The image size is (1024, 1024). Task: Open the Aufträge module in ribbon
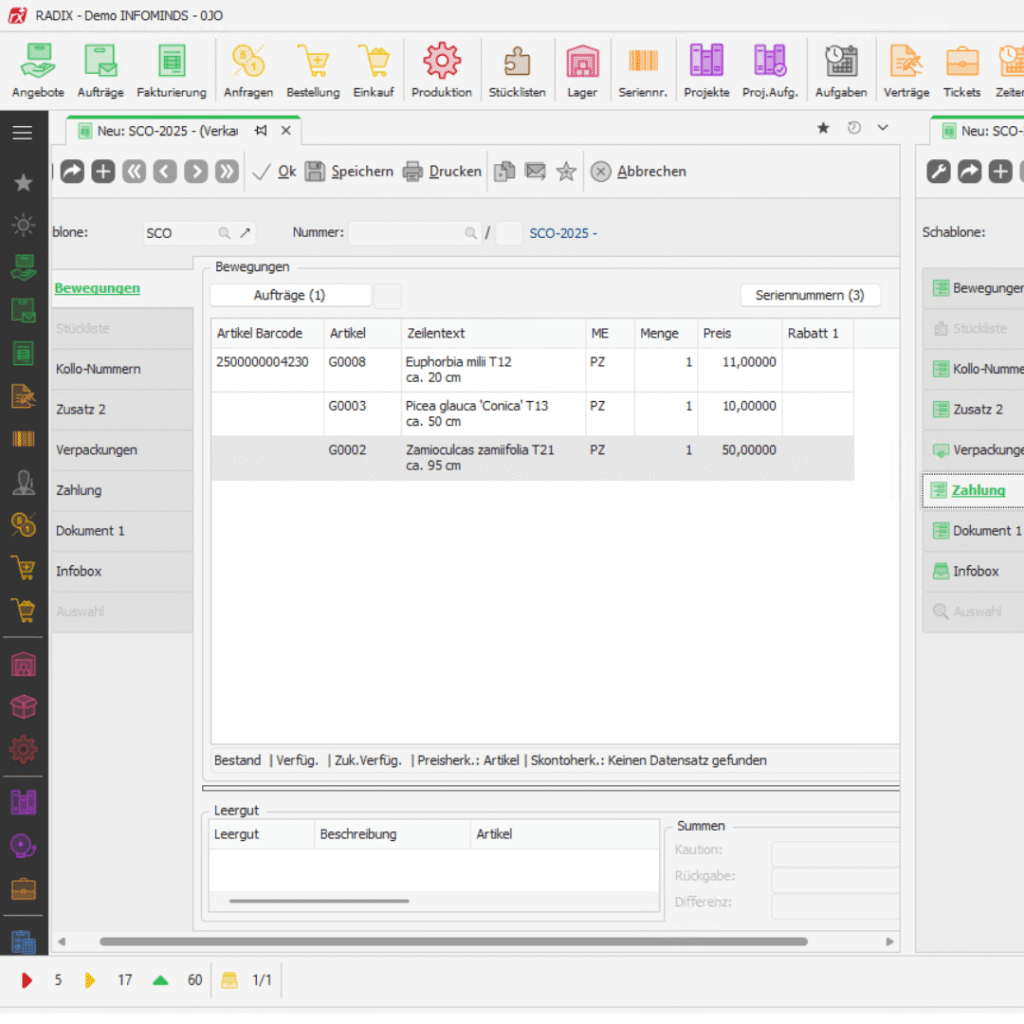pos(100,71)
